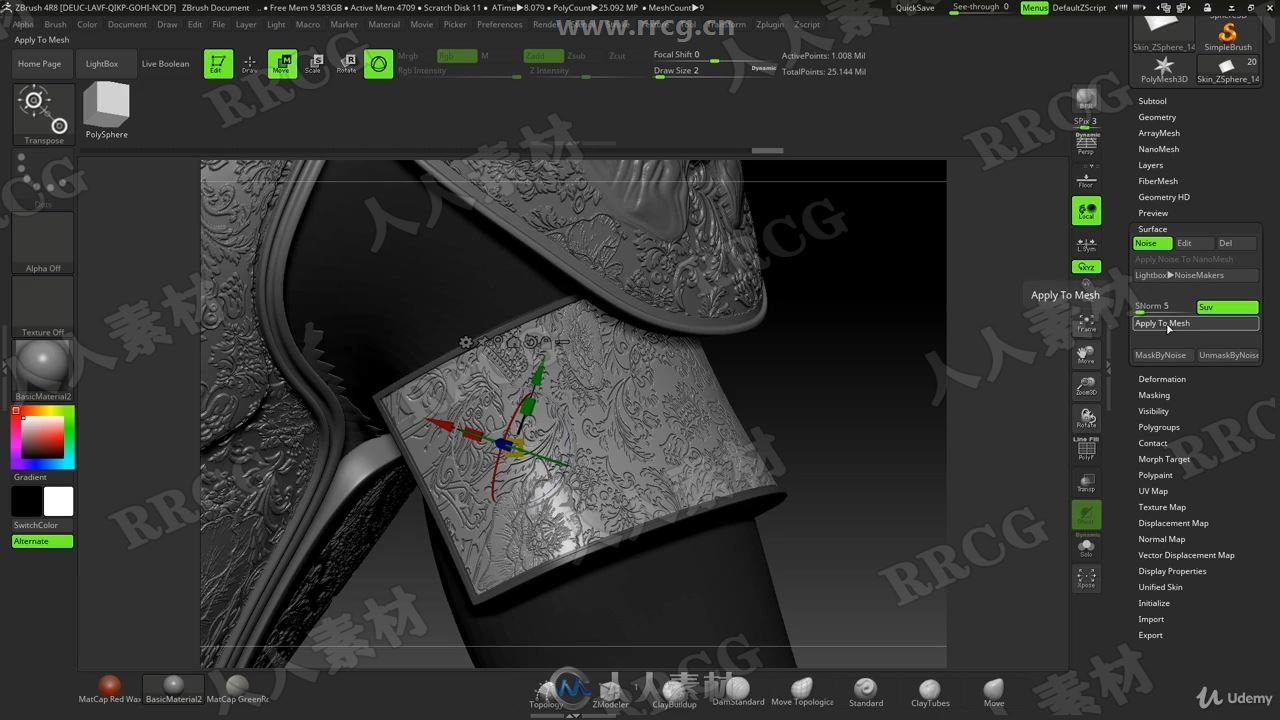This screenshot has width=1280, height=720.
Task: Select the PolyMesh3D tool thumbnail
Action: point(1164,70)
